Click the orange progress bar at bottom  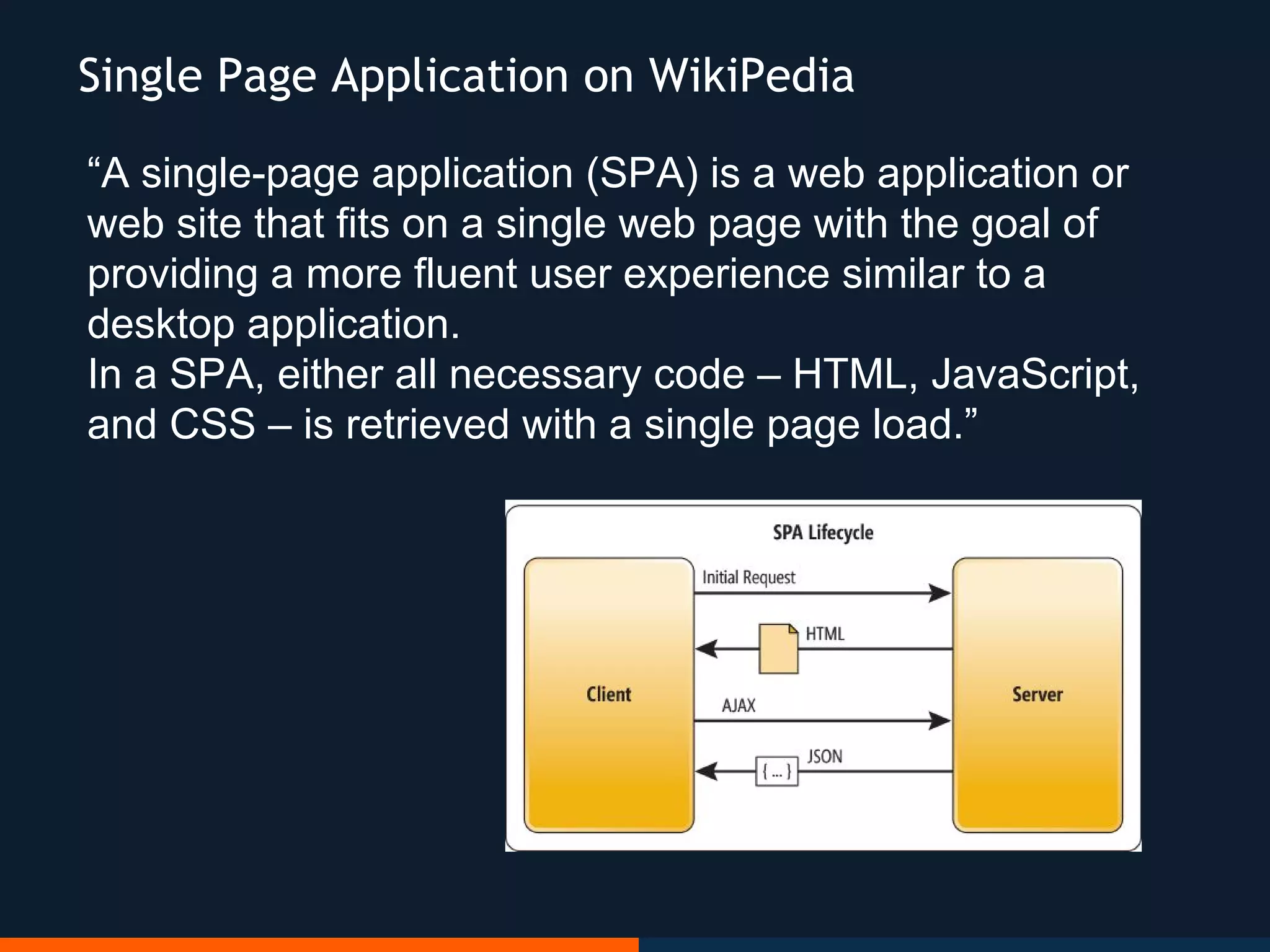tap(319, 945)
